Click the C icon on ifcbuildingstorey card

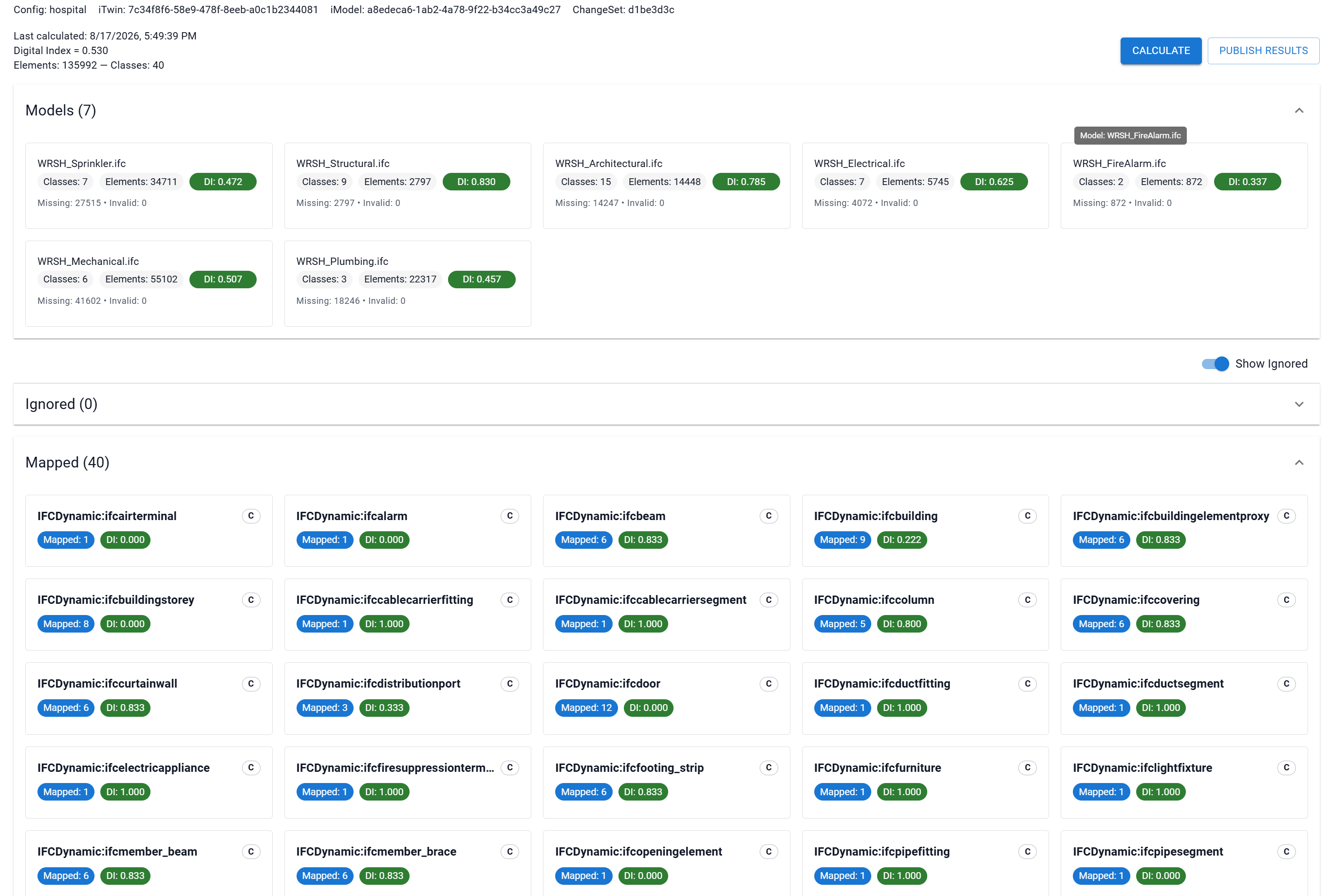(x=251, y=599)
